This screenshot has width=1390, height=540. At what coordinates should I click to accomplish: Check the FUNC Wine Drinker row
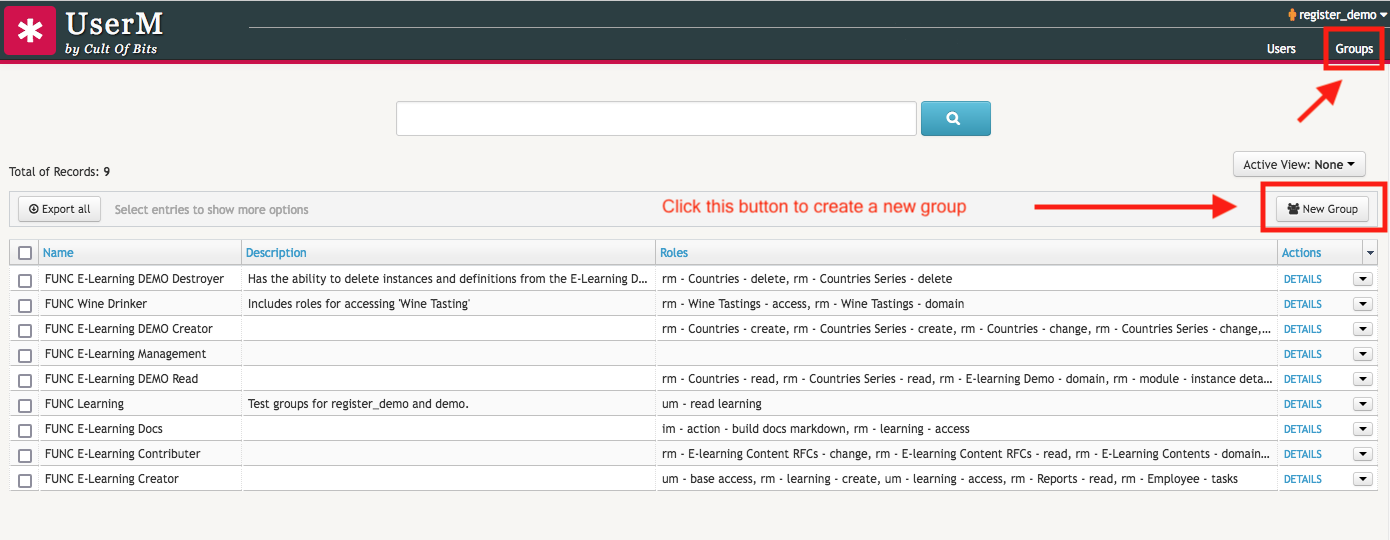click(25, 305)
